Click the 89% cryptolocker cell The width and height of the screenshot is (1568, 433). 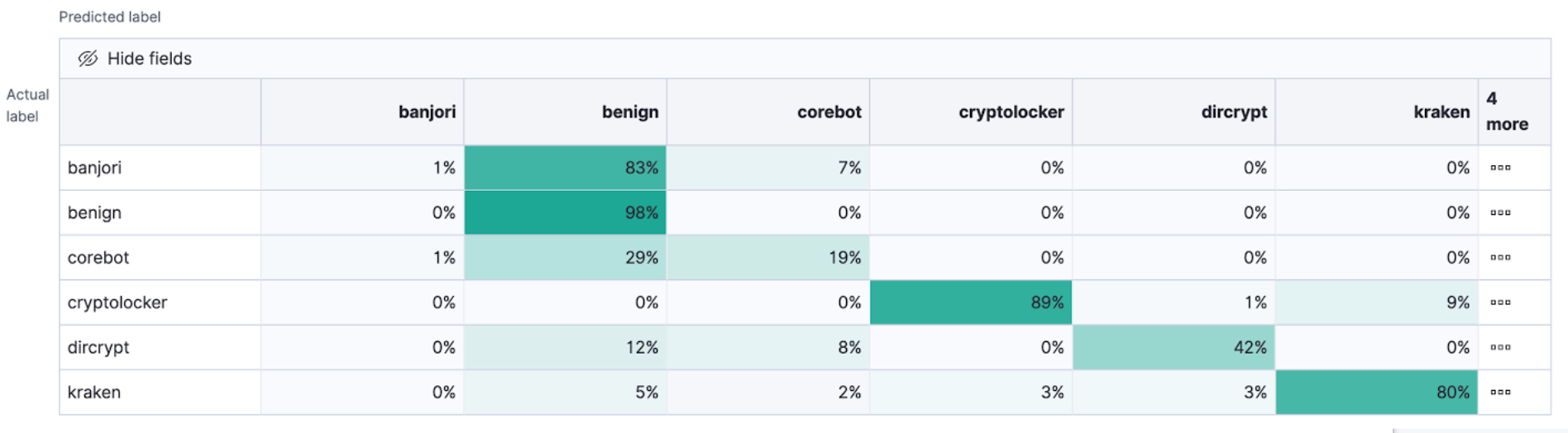(x=971, y=302)
